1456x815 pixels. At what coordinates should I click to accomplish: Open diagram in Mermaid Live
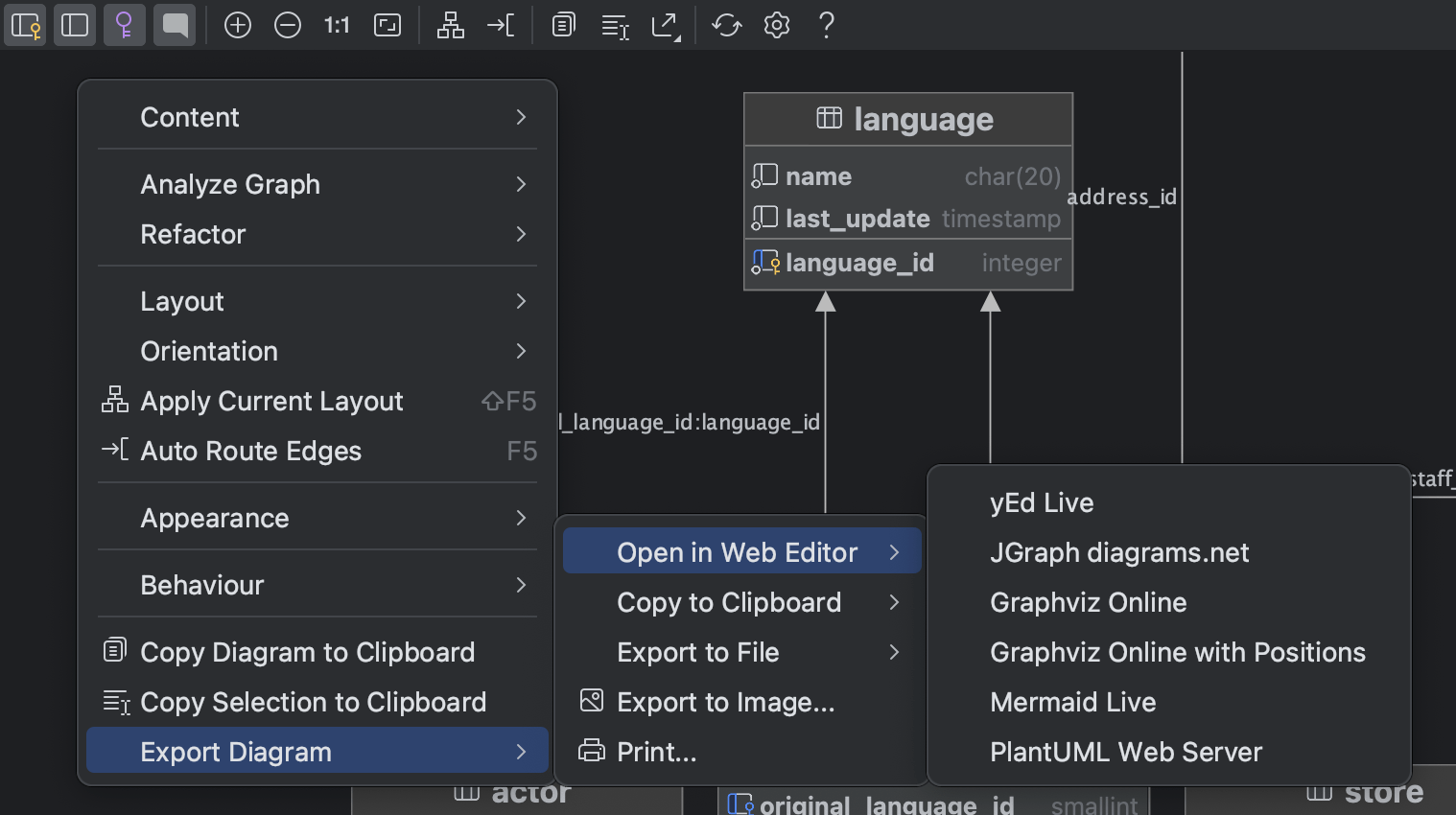pos(1072,702)
